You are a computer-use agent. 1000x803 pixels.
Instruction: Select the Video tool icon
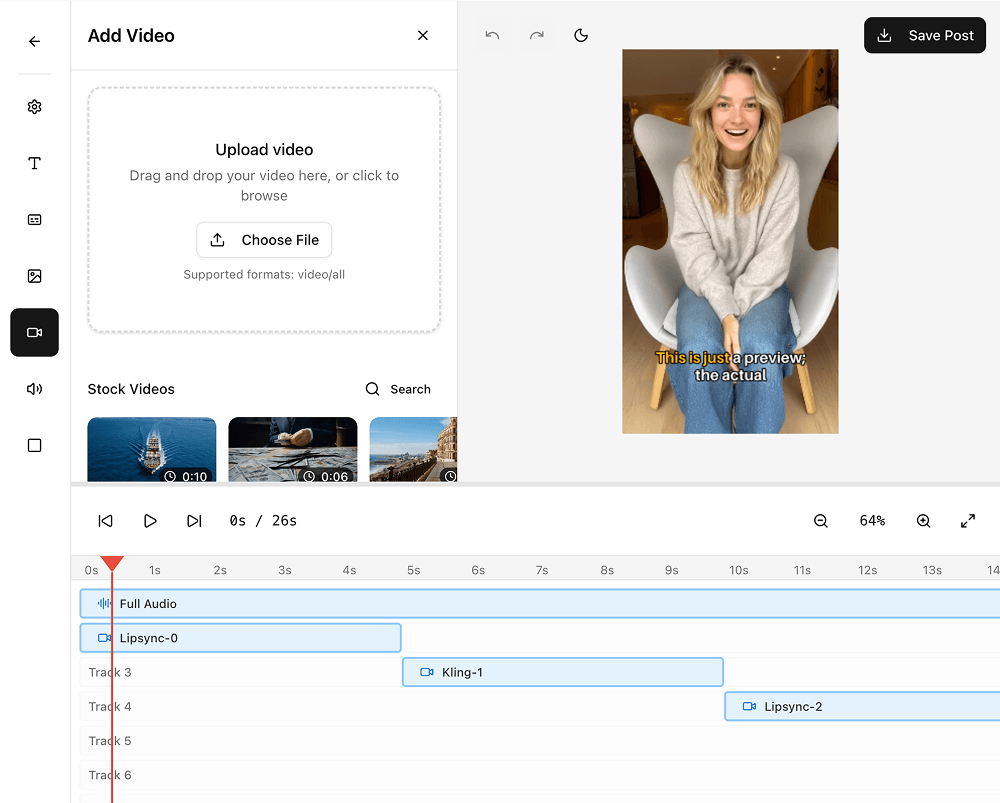pyautogui.click(x=34, y=332)
